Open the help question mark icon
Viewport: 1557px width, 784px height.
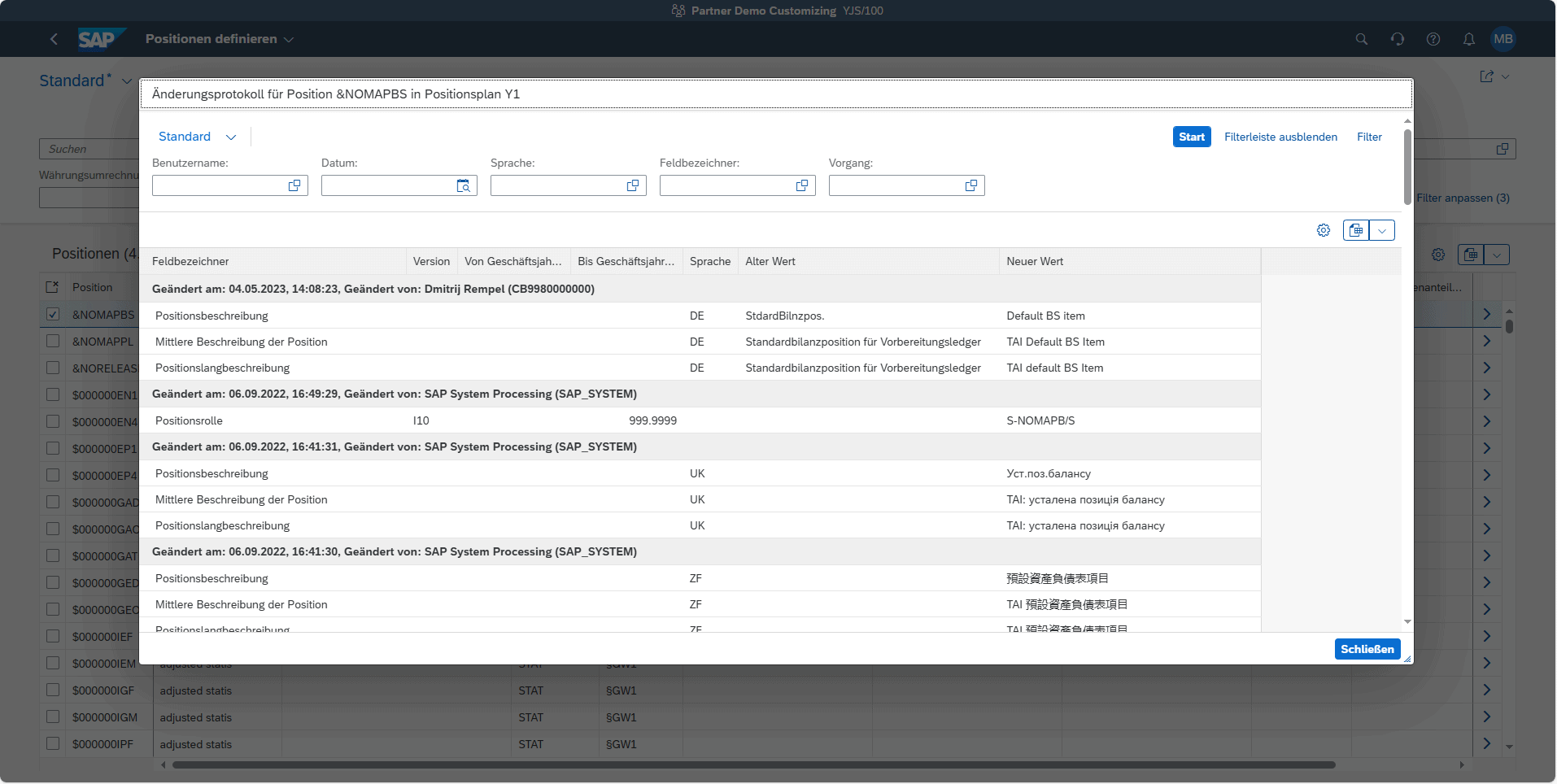1433,39
